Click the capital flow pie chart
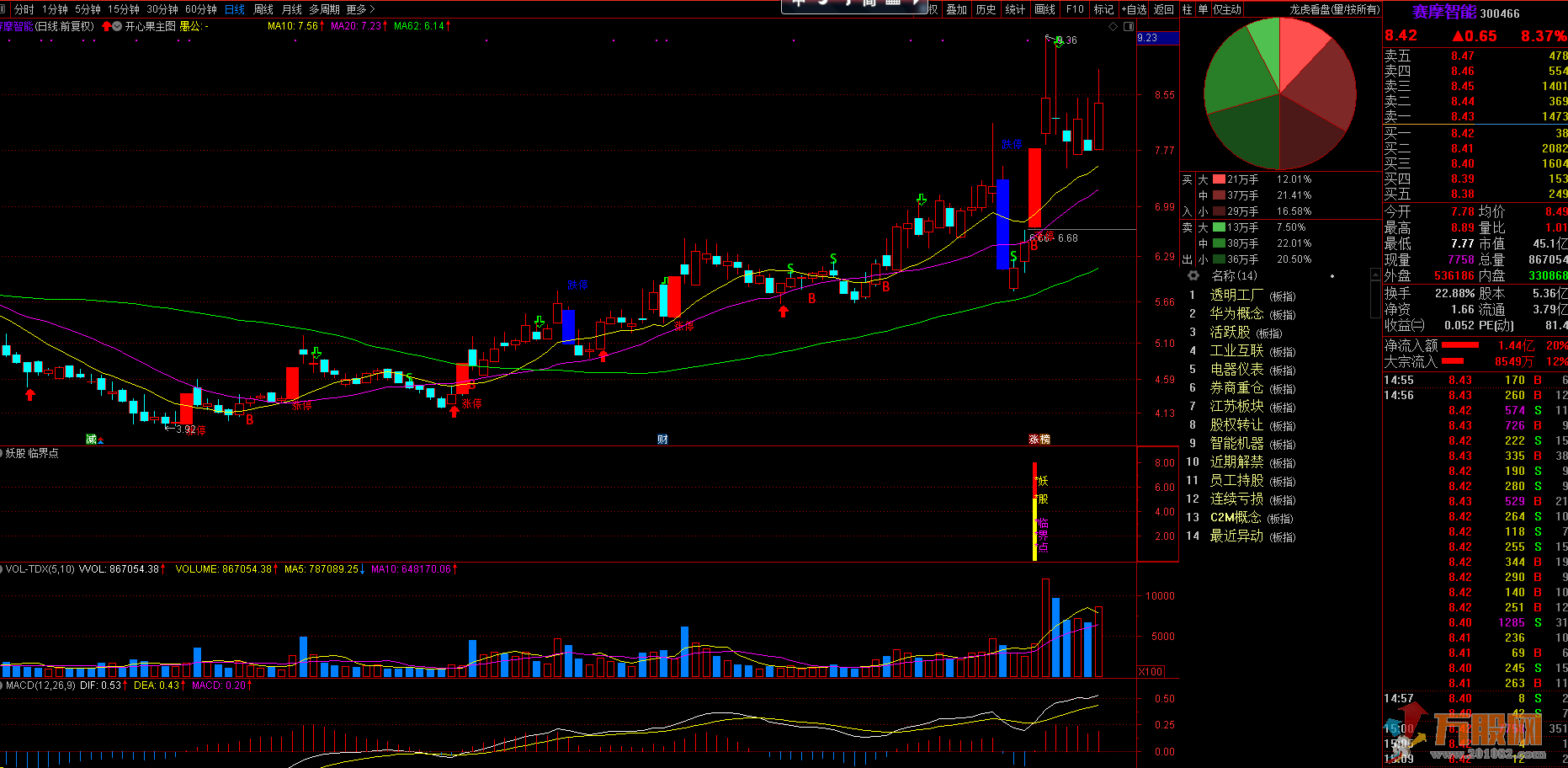Viewport: 1568px width, 768px height. point(1280,93)
